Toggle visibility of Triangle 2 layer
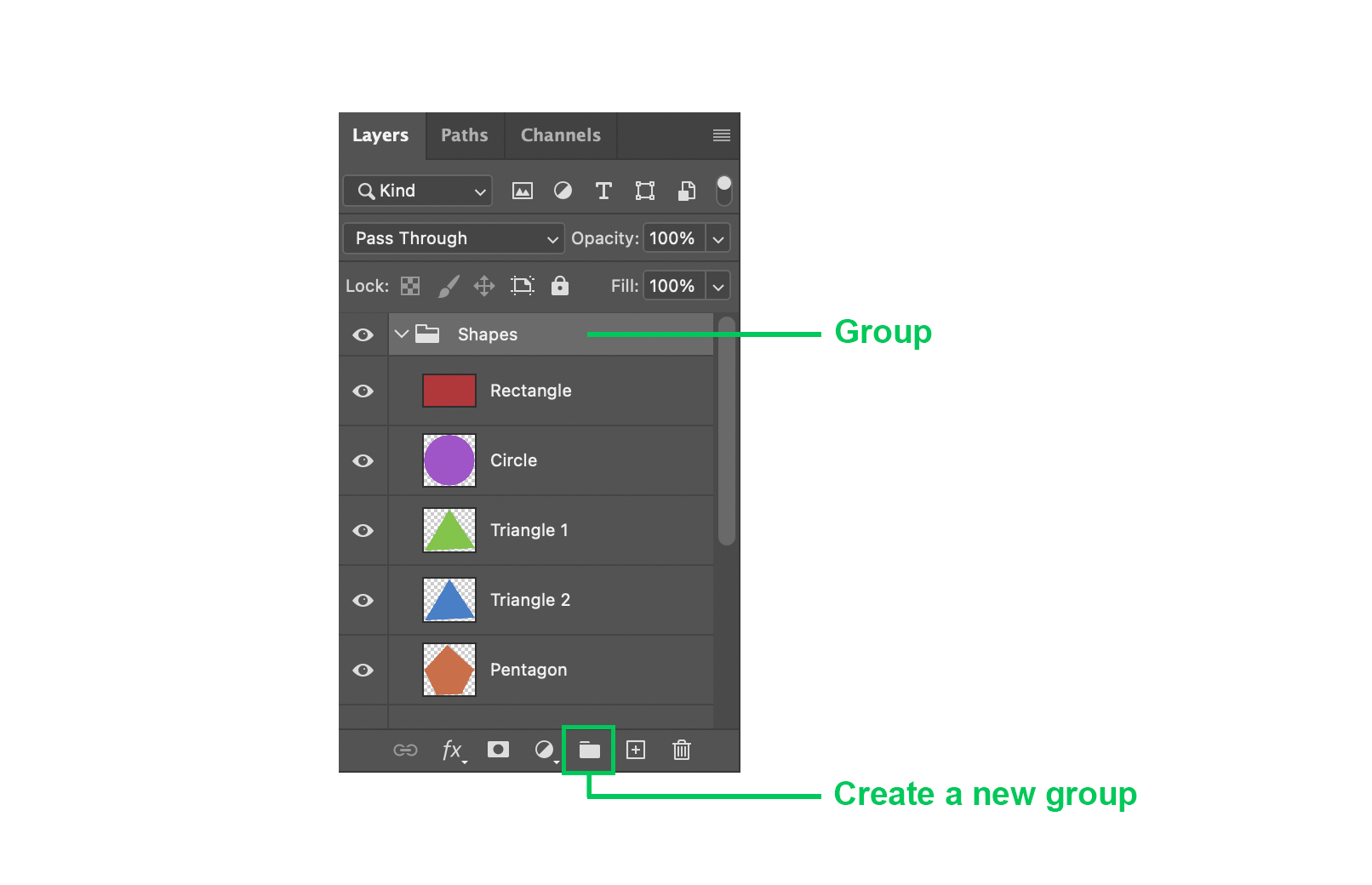 (x=363, y=600)
